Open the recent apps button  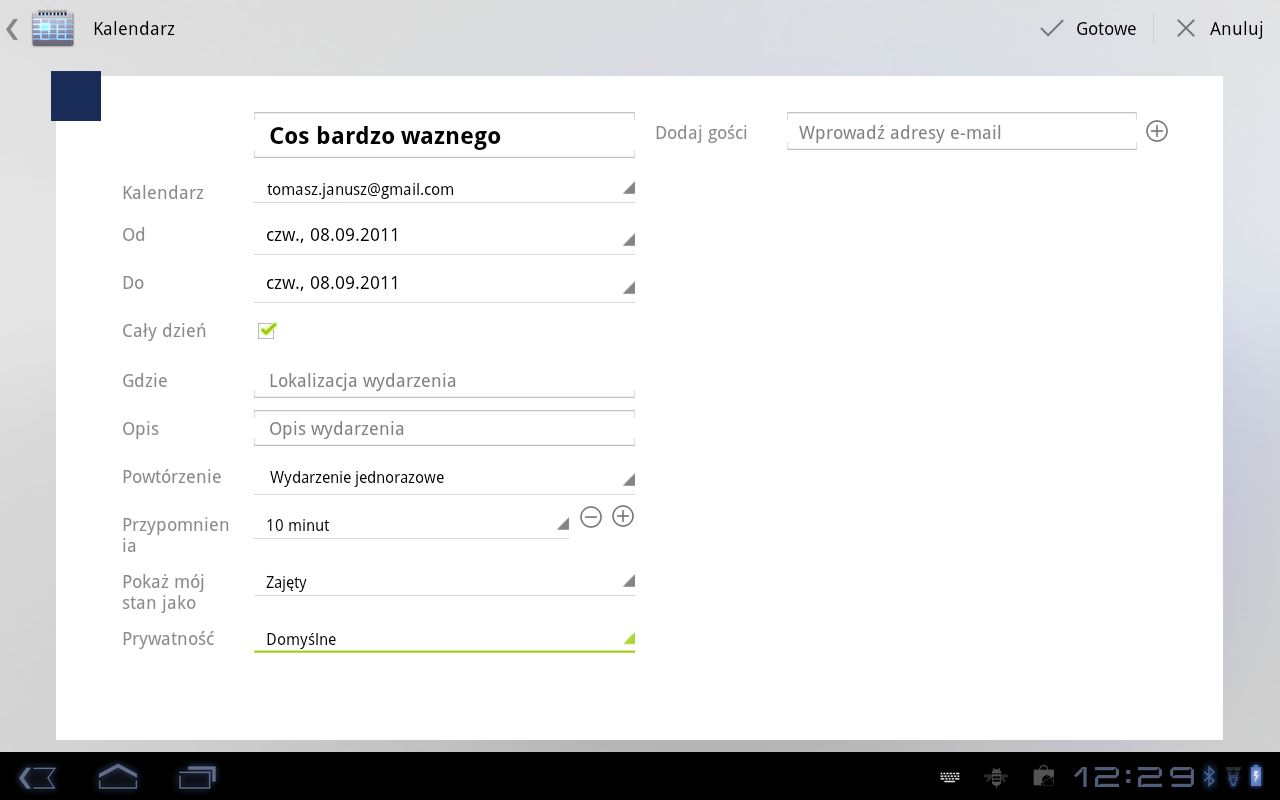197,777
